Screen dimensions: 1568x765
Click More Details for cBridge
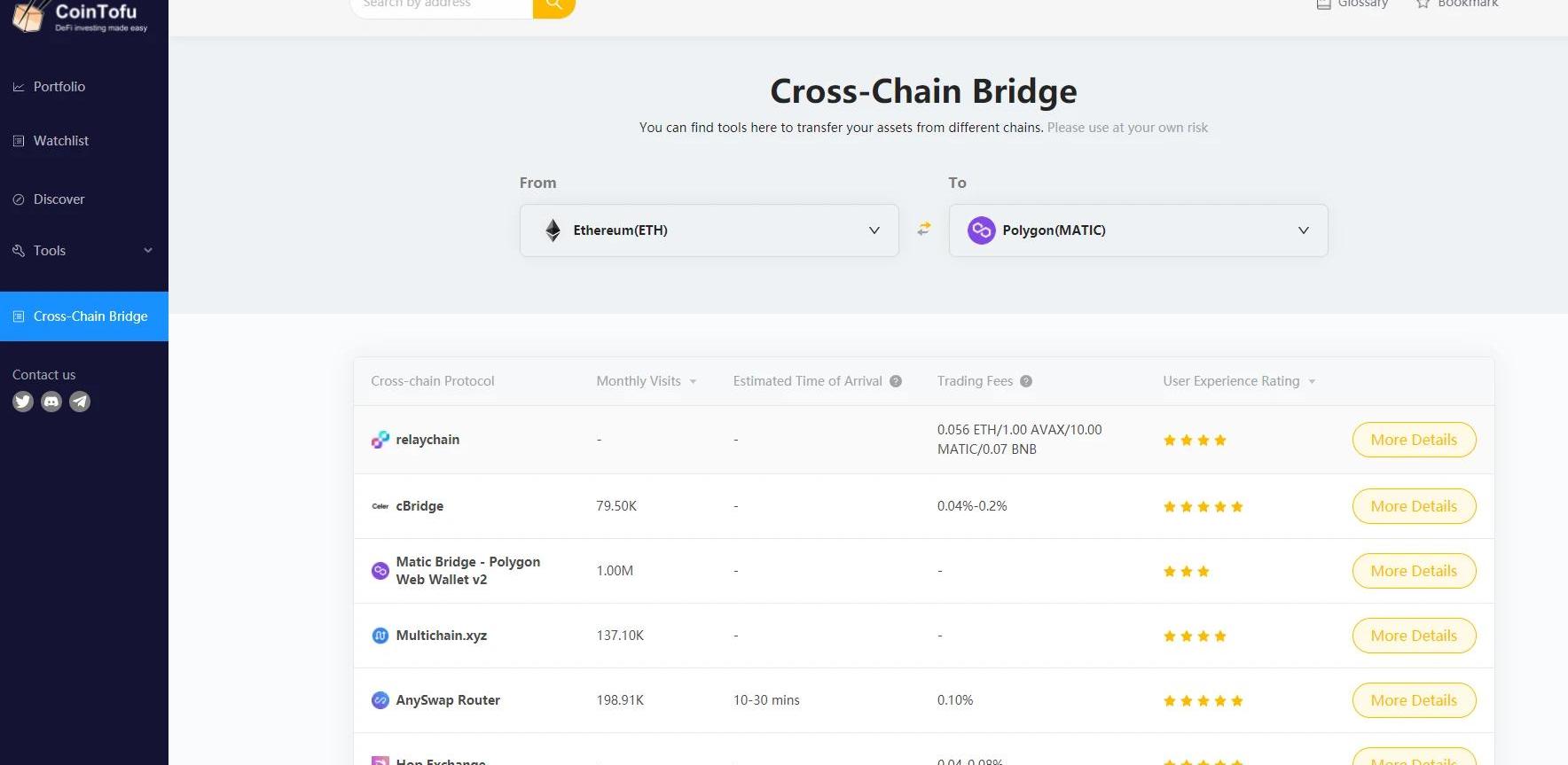pos(1414,506)
